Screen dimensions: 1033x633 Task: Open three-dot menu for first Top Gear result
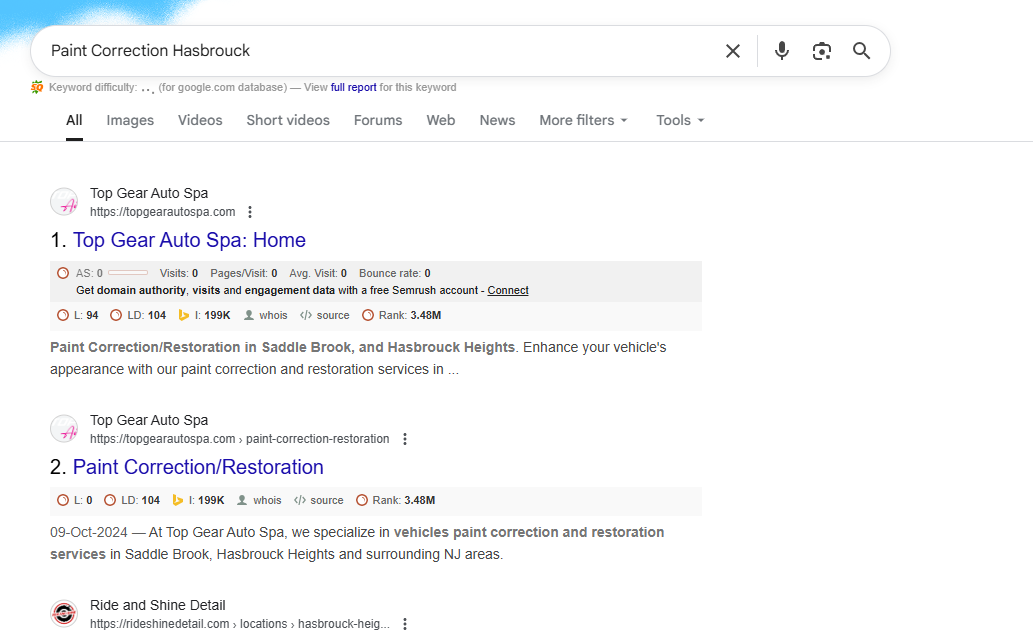pos(250,212)
